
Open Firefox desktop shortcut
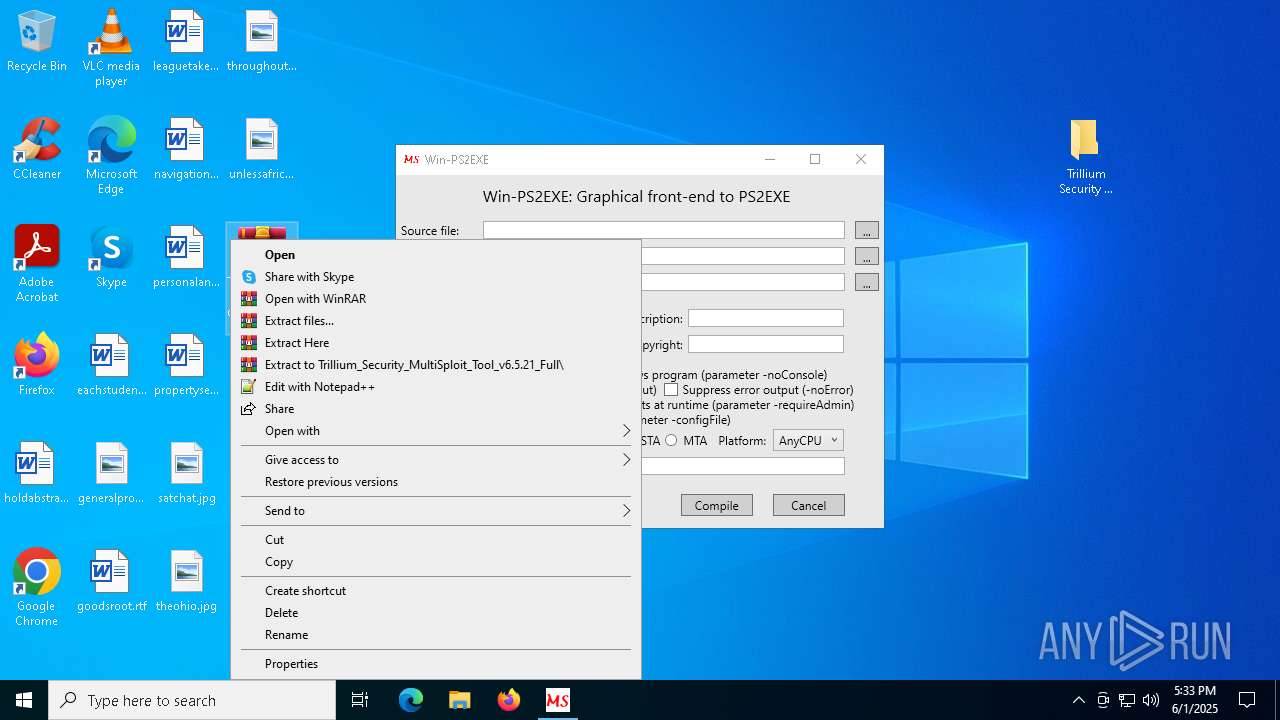point(37,366)
